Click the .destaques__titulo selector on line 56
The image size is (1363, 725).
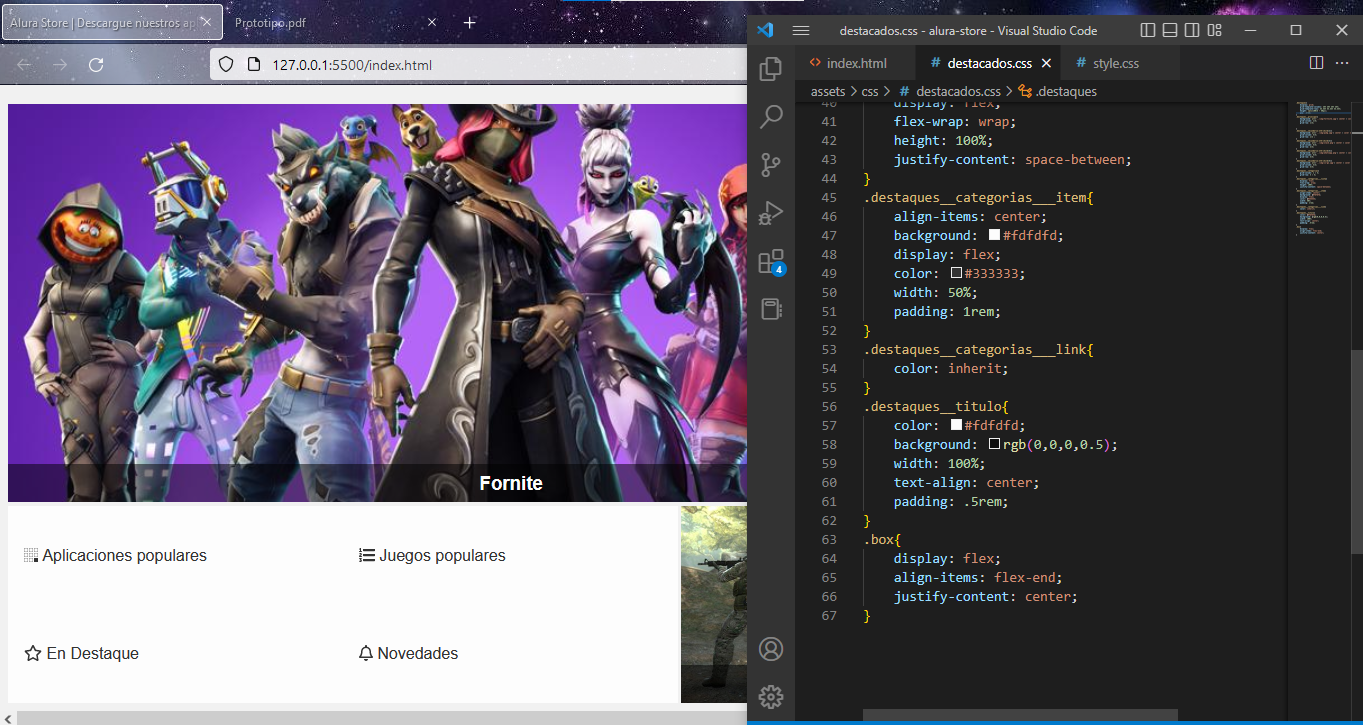tap(932, 406)
